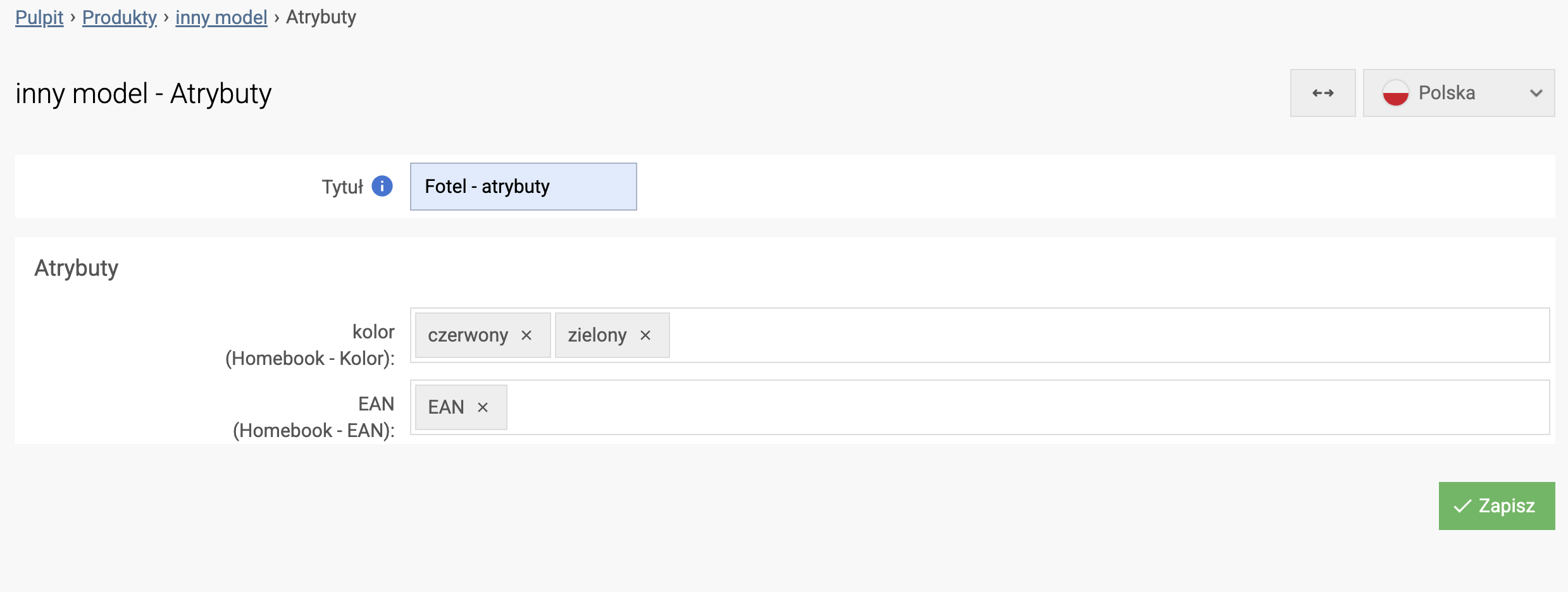Focus the Tytuł text field
Image resolution: width=1568 pixels, height=592 pixels.
pos(523,187)
